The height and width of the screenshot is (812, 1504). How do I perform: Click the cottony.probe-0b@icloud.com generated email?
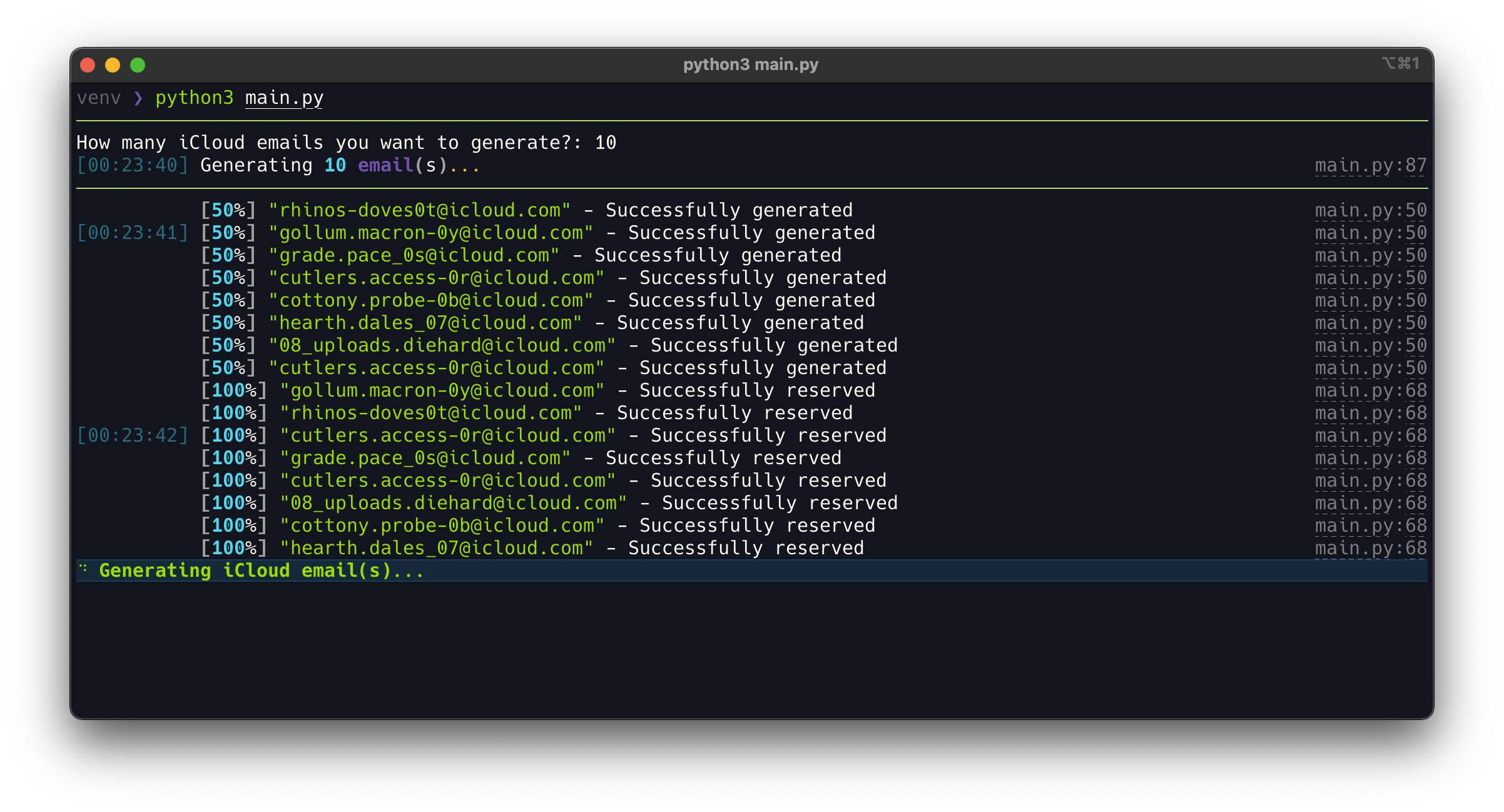click(x=430, y=301)
